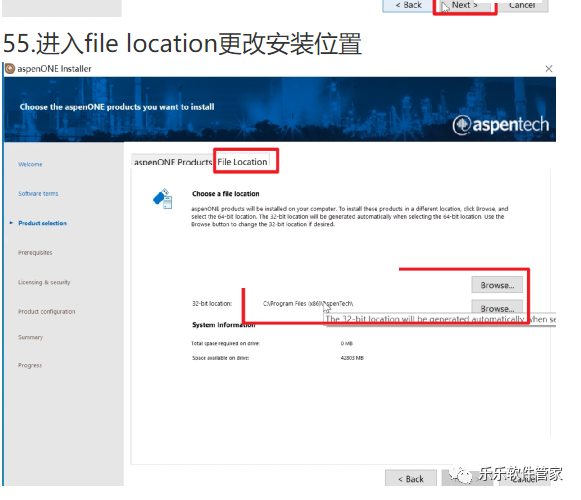Select the Progress step in sidebar
Viewport: 581px width, 500px height.
(x=30, y=365)
